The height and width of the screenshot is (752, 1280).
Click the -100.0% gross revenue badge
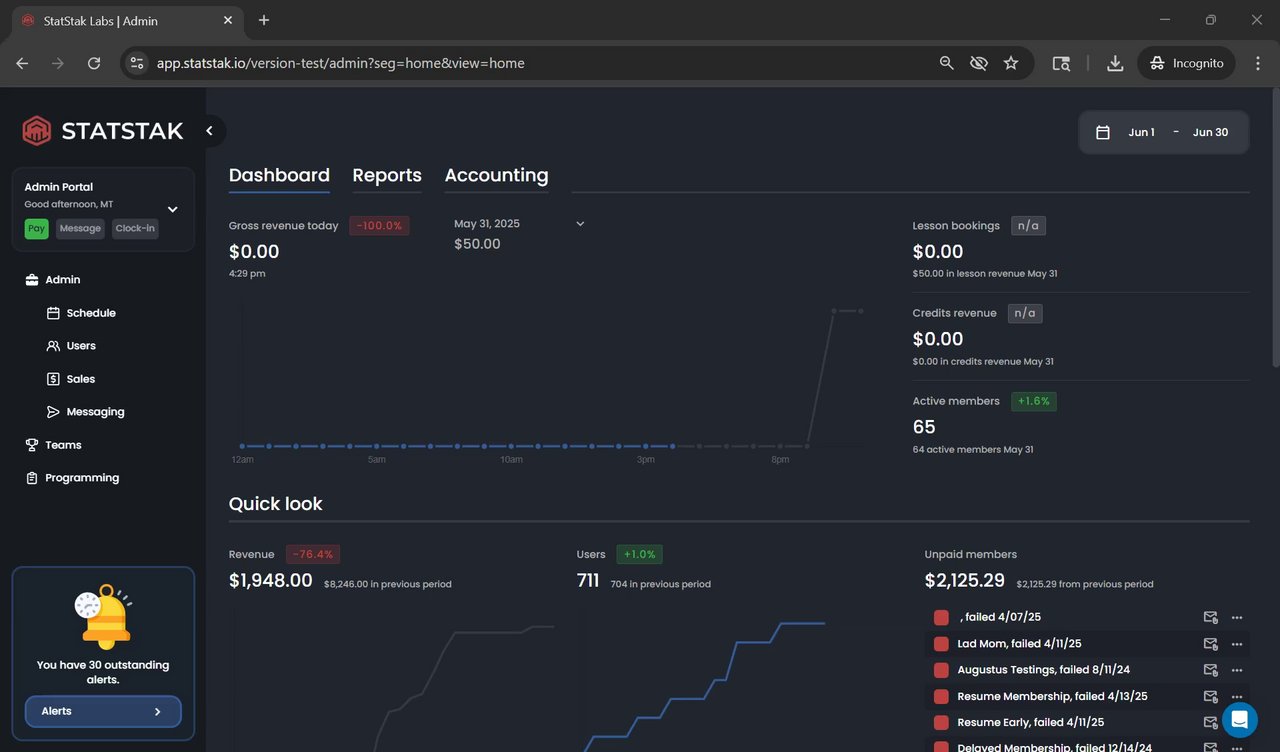(x=379, y=226)
